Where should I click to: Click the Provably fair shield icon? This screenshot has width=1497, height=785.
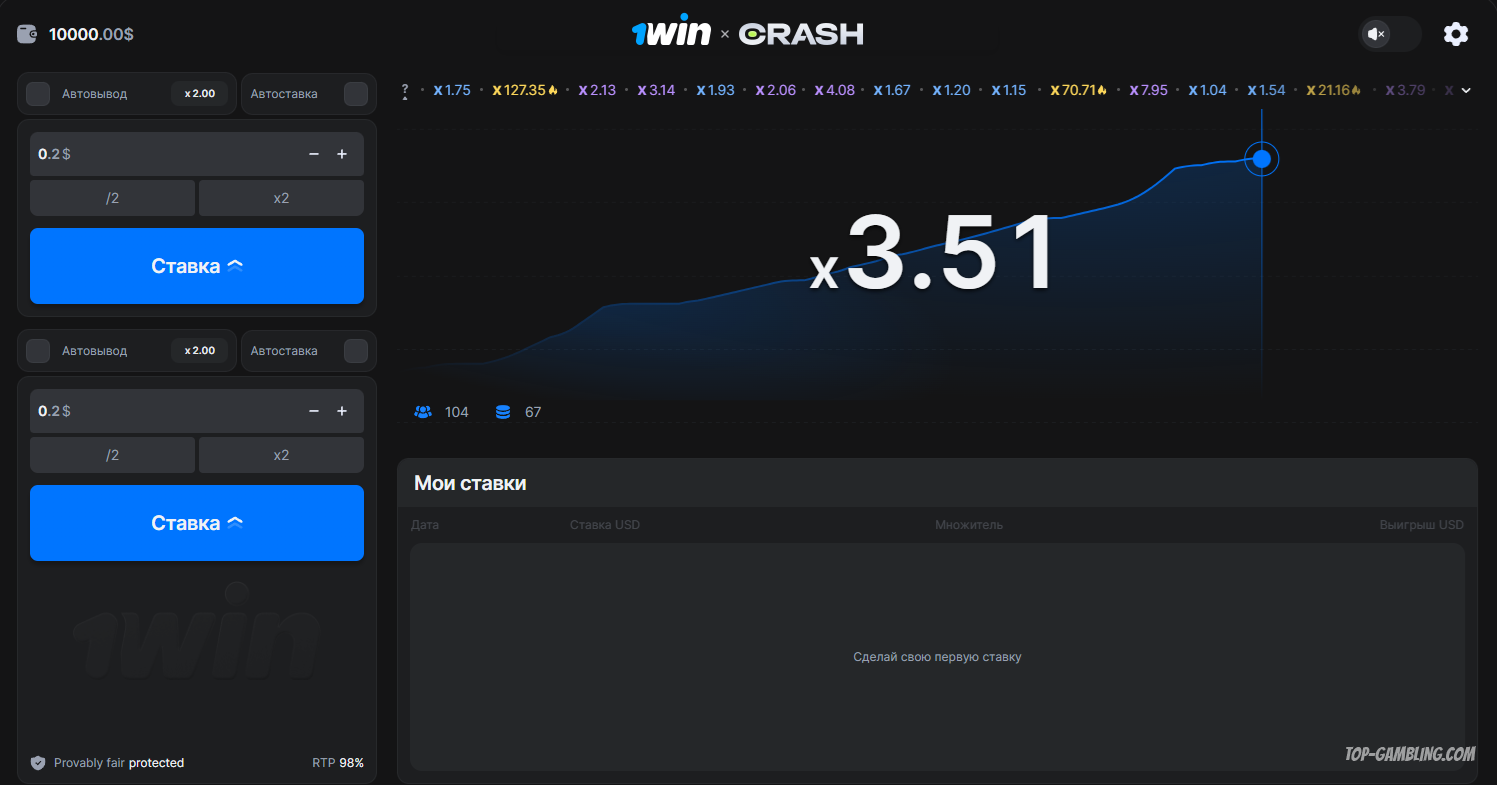click(38, 763)
